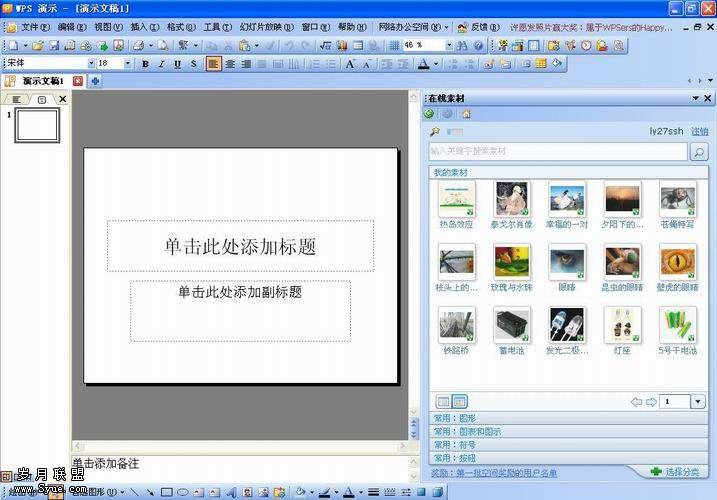Viewport: 717px width, 500px height.
Task: Apply Bold formatting
Action: (145, 64)
